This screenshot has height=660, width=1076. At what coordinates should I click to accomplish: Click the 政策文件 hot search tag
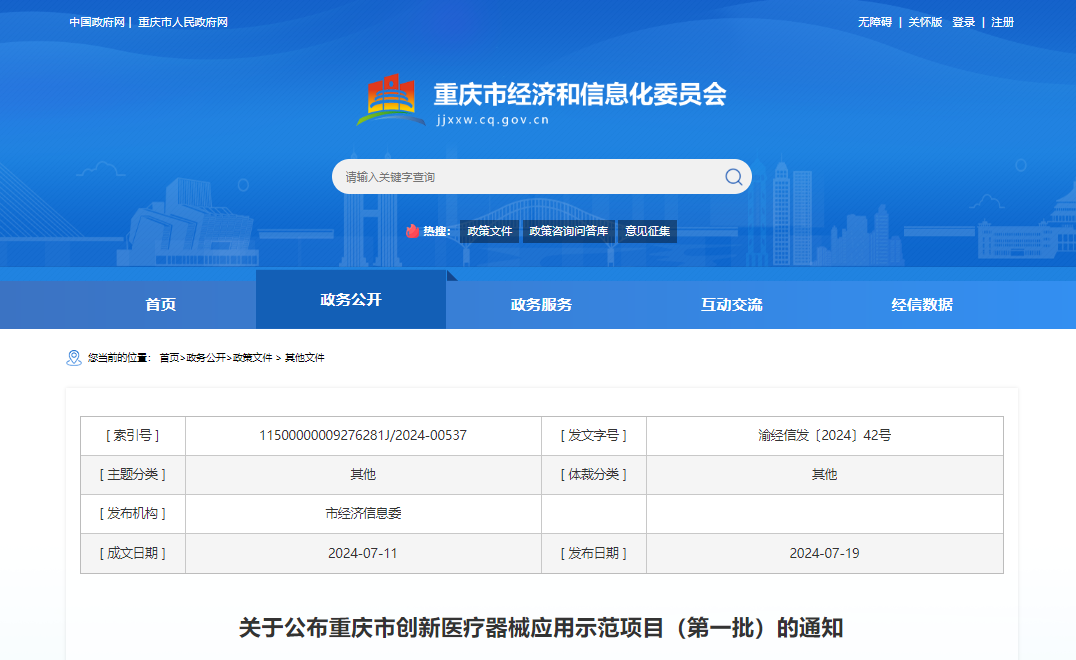pos(489,231)
